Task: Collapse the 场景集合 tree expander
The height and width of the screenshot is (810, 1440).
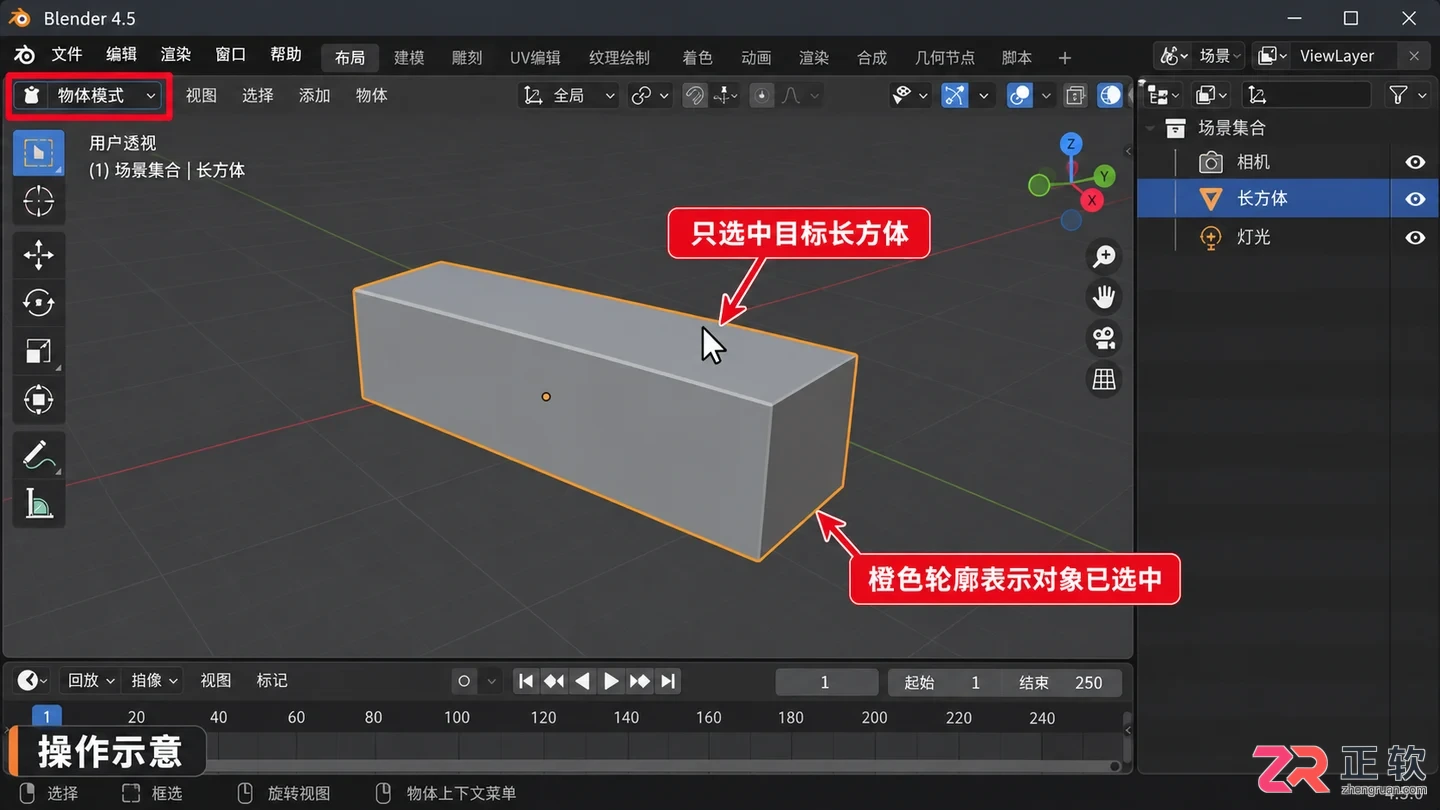Action: click(1151, 128)
